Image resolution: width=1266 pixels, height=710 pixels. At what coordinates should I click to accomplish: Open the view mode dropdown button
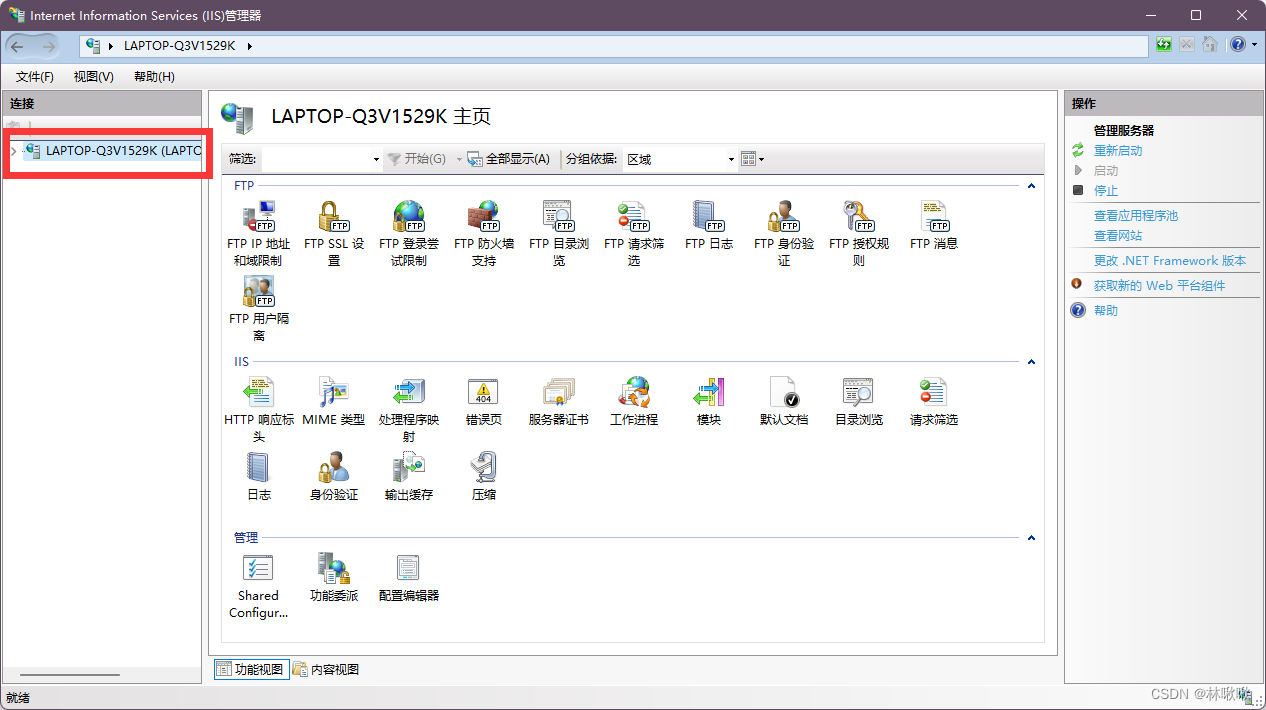click(x=753, y=159)
